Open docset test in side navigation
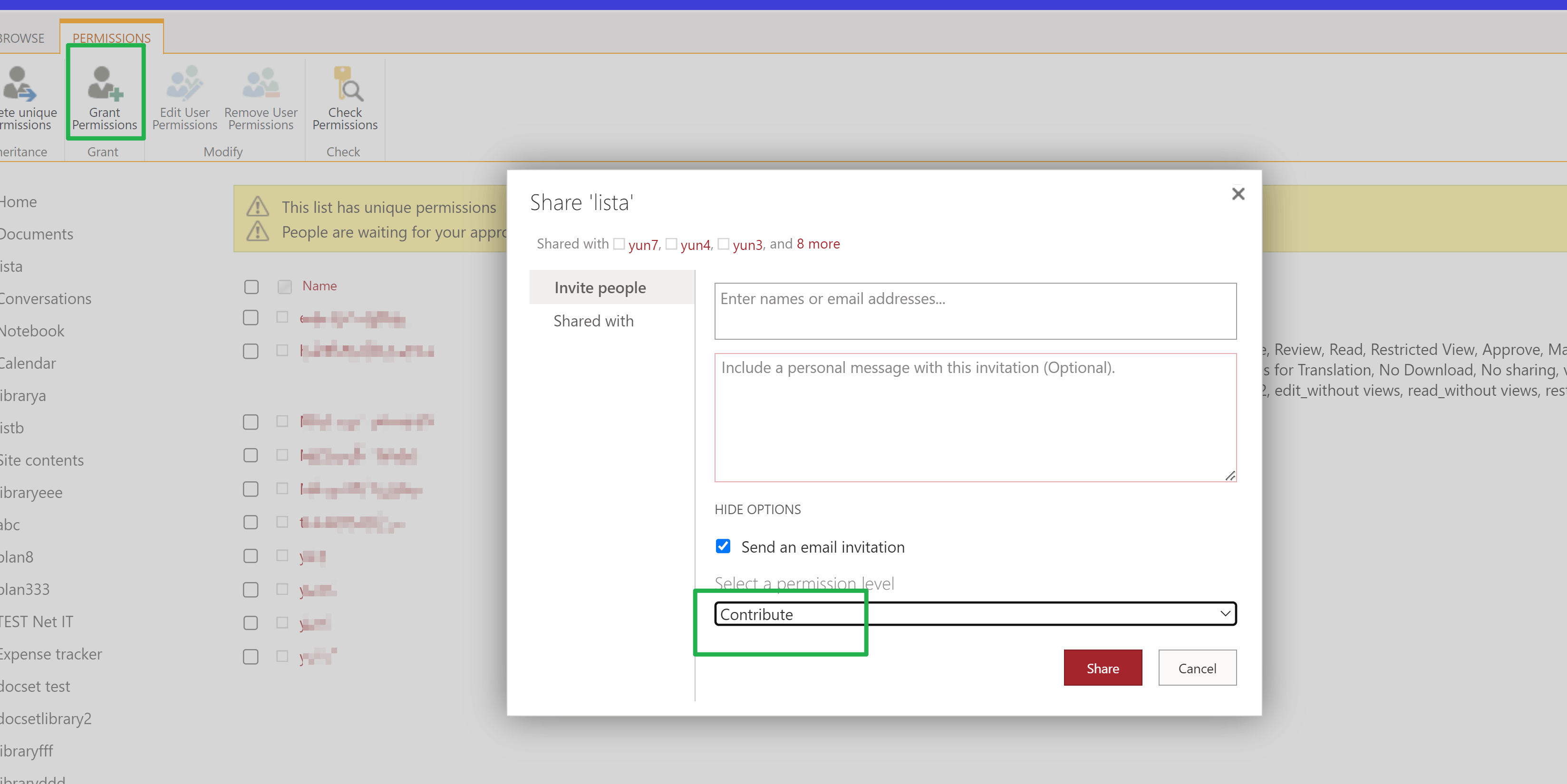This screenshot has height=784, width=1567. pos(35,686)
